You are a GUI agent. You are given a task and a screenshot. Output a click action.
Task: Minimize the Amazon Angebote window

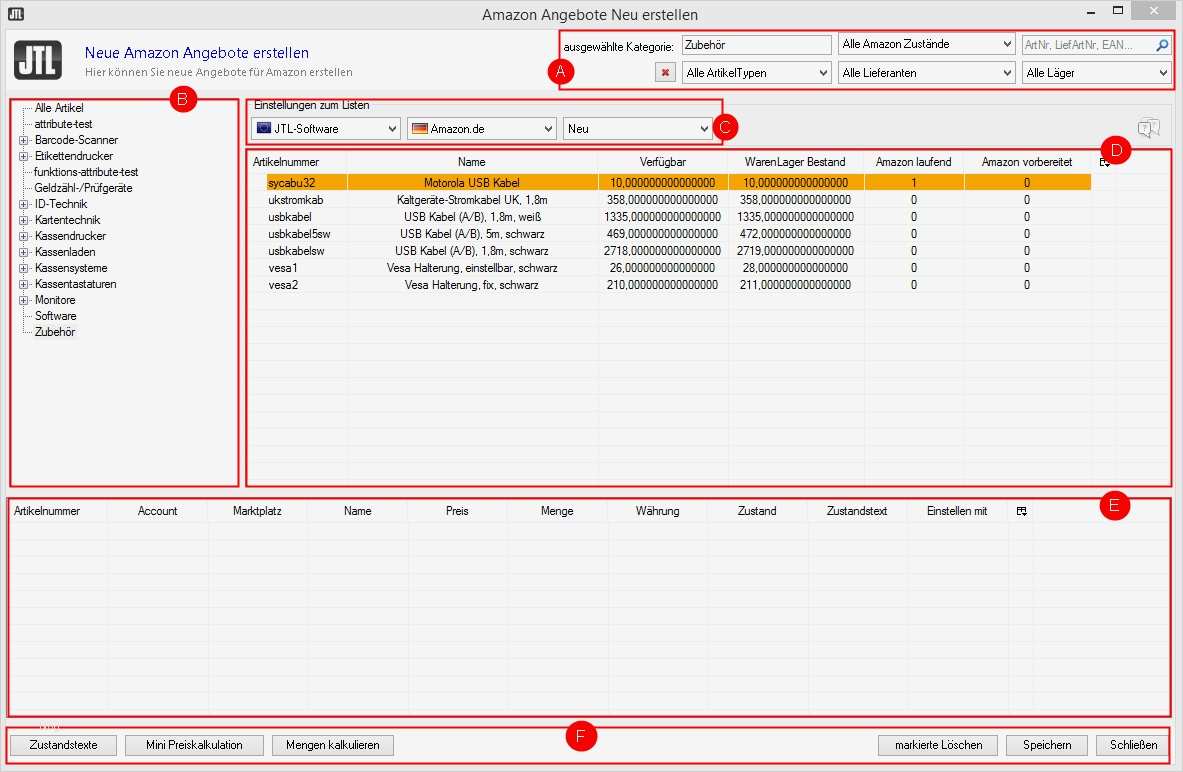(1091, 11)
